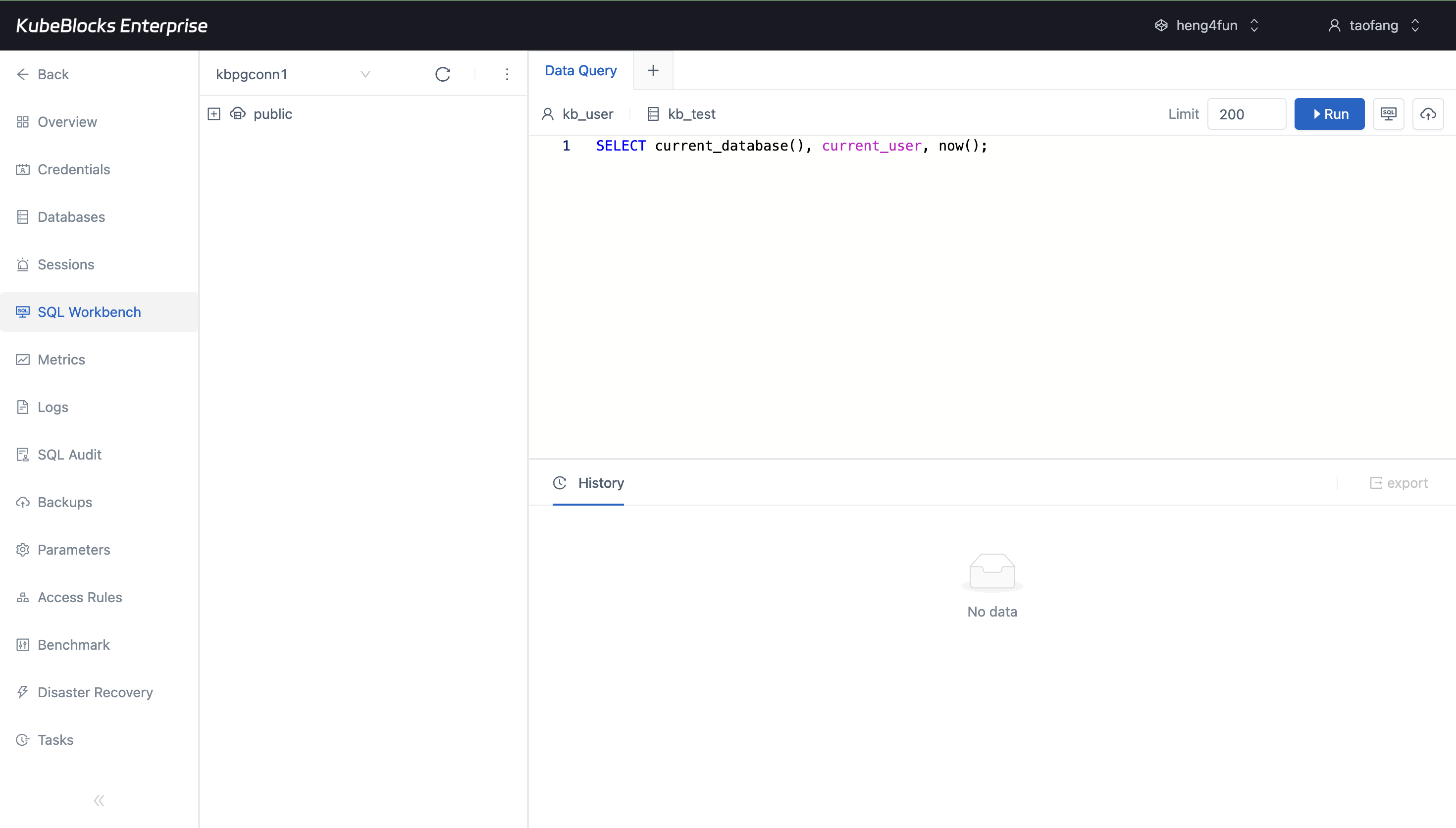
Task: Click the kb_test database icon
Action: coord(653,114)
